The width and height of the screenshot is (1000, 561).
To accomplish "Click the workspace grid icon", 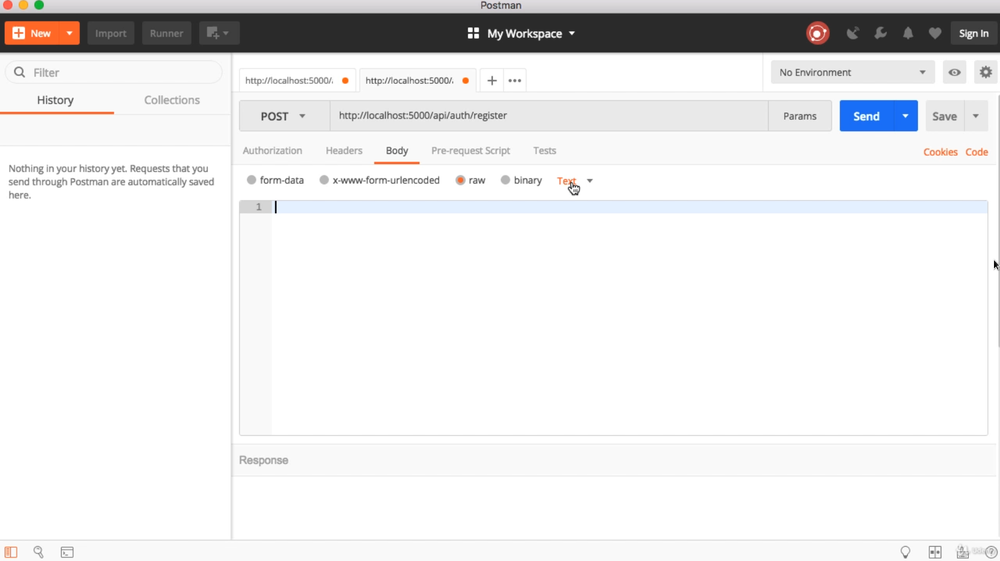I will click(x=473, y=33).
